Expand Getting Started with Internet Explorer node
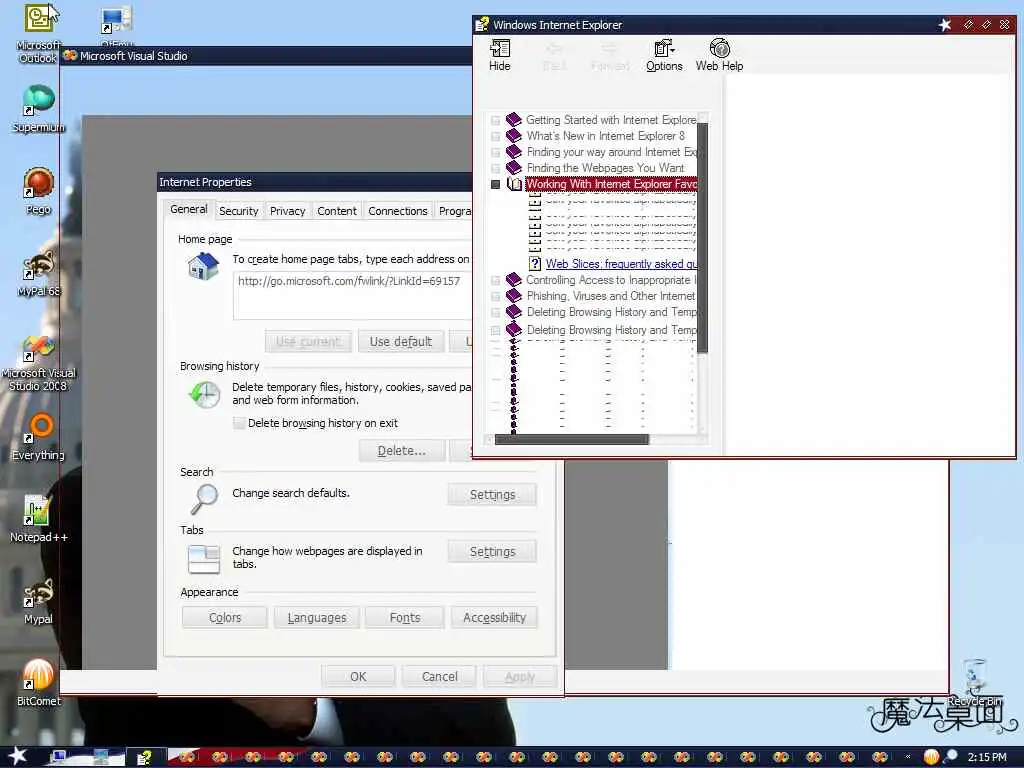 click(496, 120)
